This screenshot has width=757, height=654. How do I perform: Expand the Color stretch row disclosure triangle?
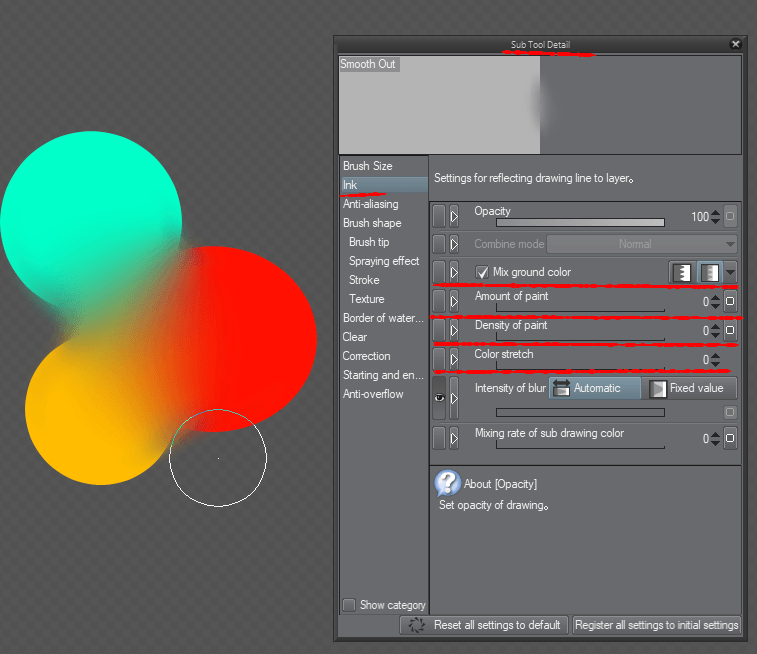tap(454, 358)
